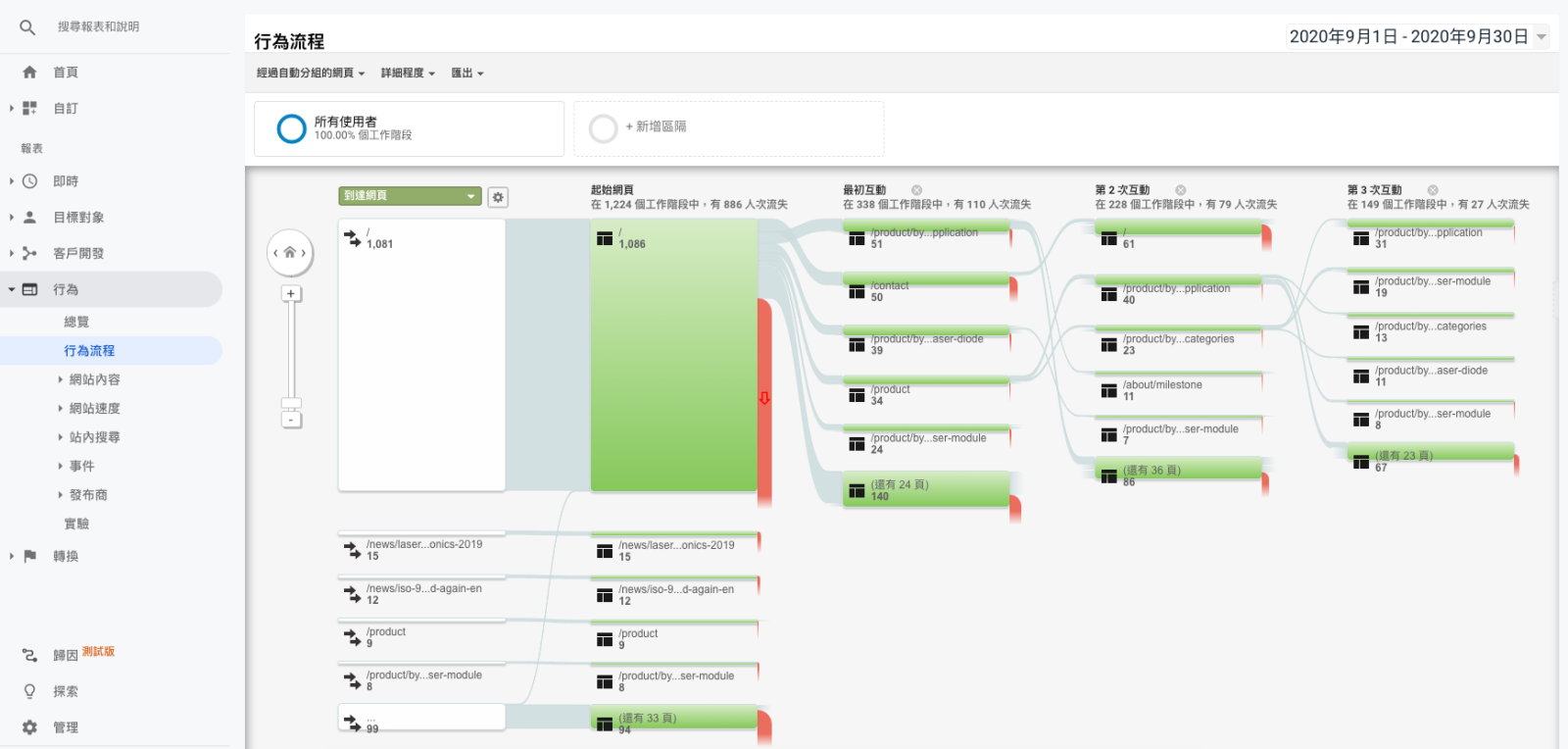1568x749 pixels.
Task: Click the home icon in the flow navigator
Action: [290, 253]
